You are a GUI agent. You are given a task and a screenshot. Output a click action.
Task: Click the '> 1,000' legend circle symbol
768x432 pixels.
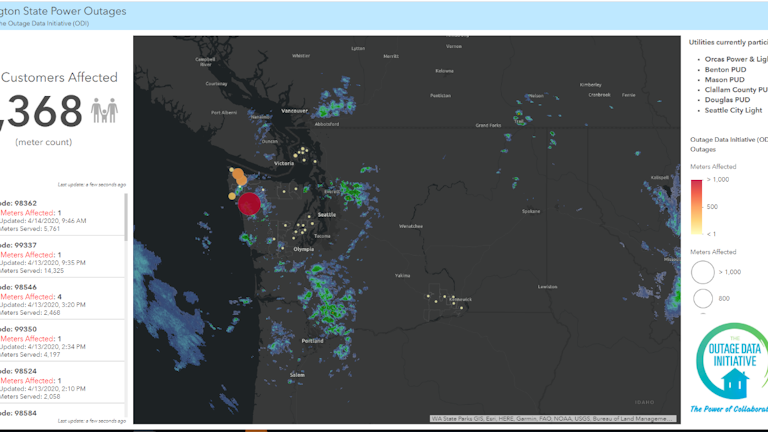[703, 272]
